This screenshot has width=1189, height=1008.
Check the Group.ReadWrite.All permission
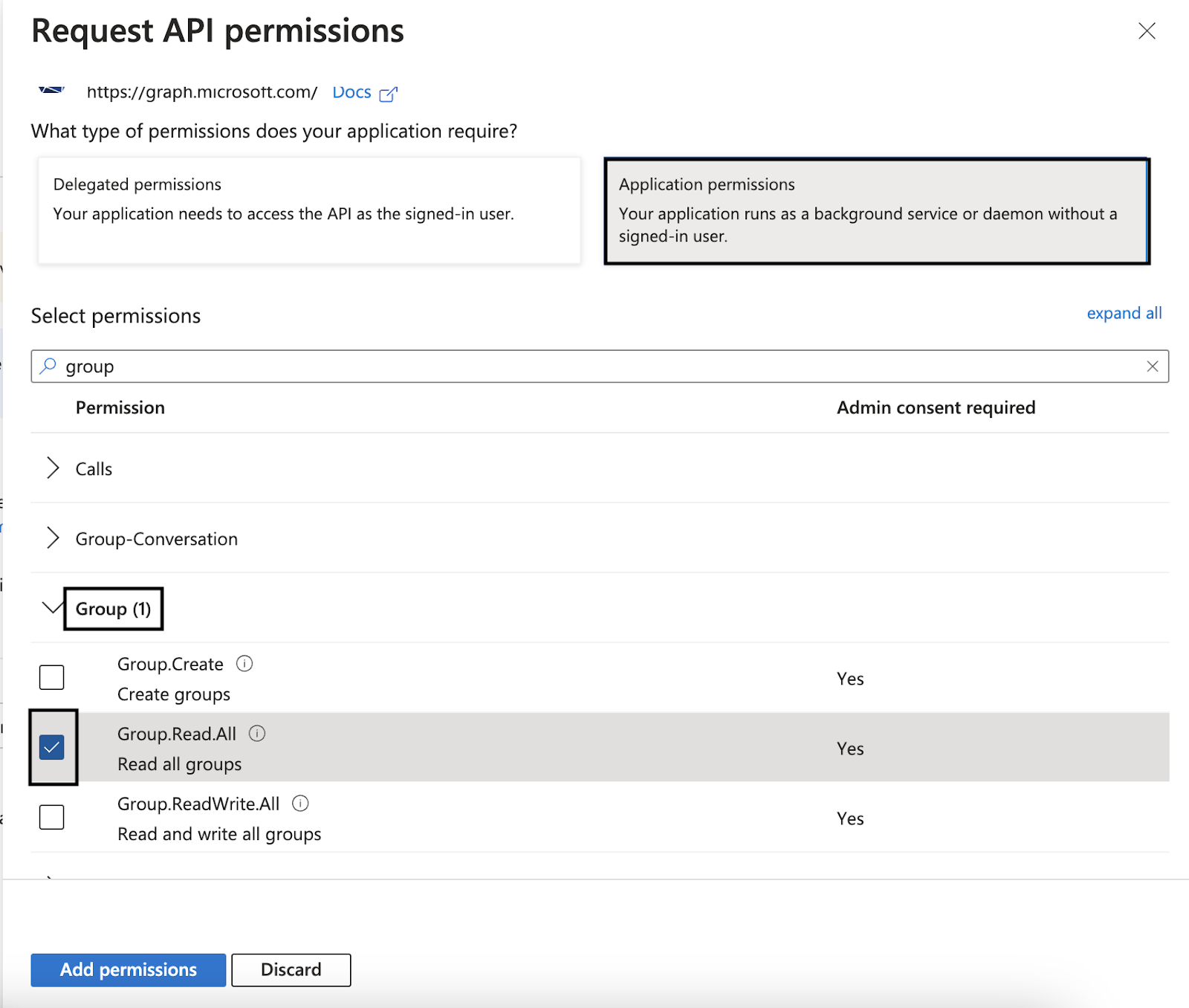click(52, 817)
